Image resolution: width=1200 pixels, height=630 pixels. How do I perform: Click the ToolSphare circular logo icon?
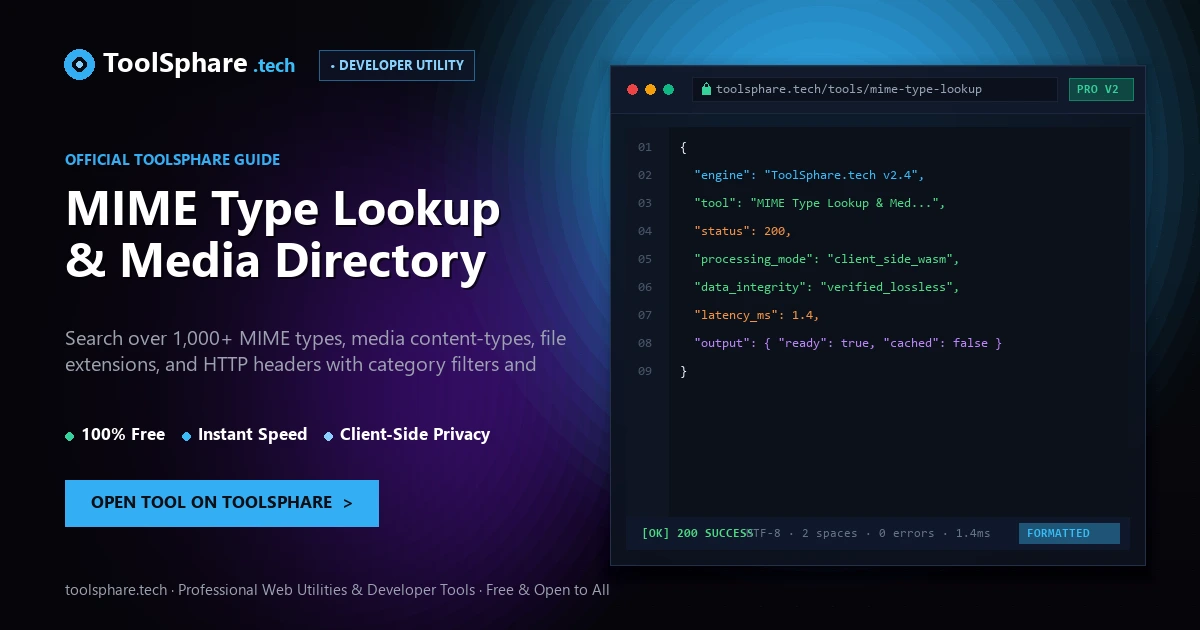click(x=79, y=65)
